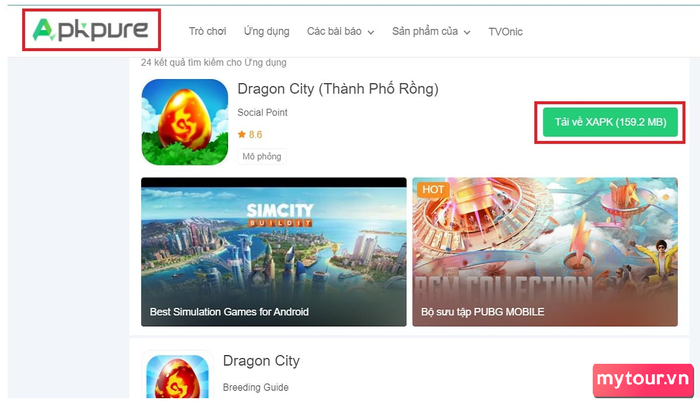Click the 8.6 rating score
The image size is (700, 405).
coord(255,134)
